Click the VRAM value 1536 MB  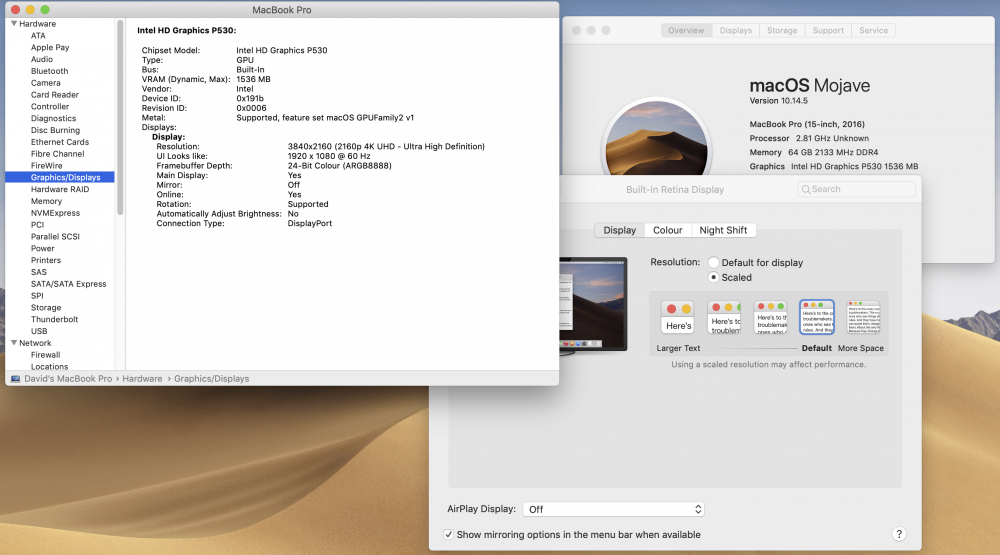253,79
